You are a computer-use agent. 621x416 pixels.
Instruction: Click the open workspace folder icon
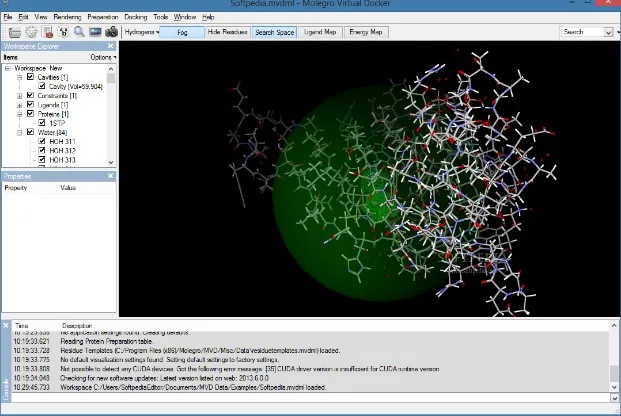pos(15,32)
